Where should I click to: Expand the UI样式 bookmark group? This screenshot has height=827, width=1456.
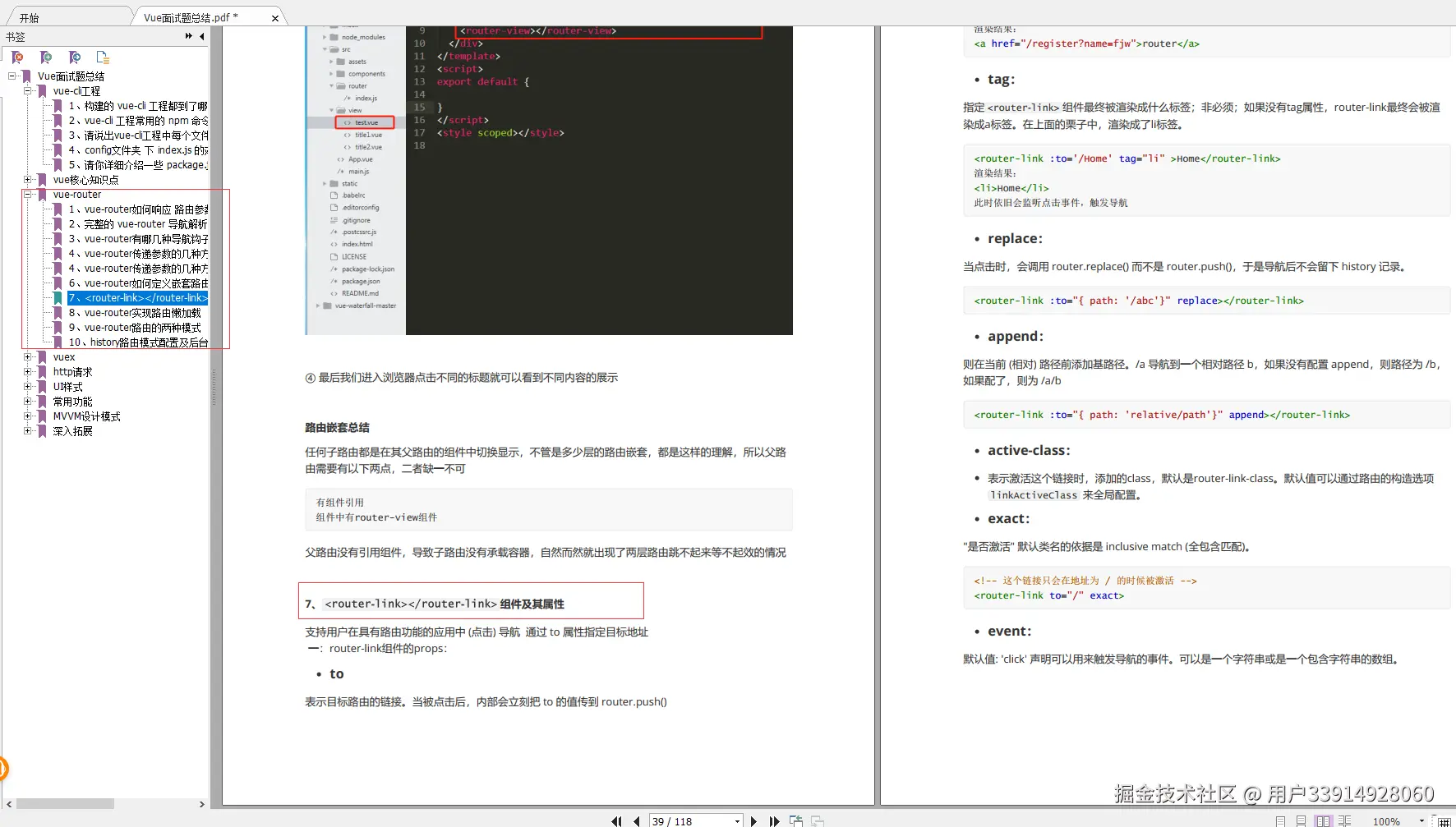(27, 387)
